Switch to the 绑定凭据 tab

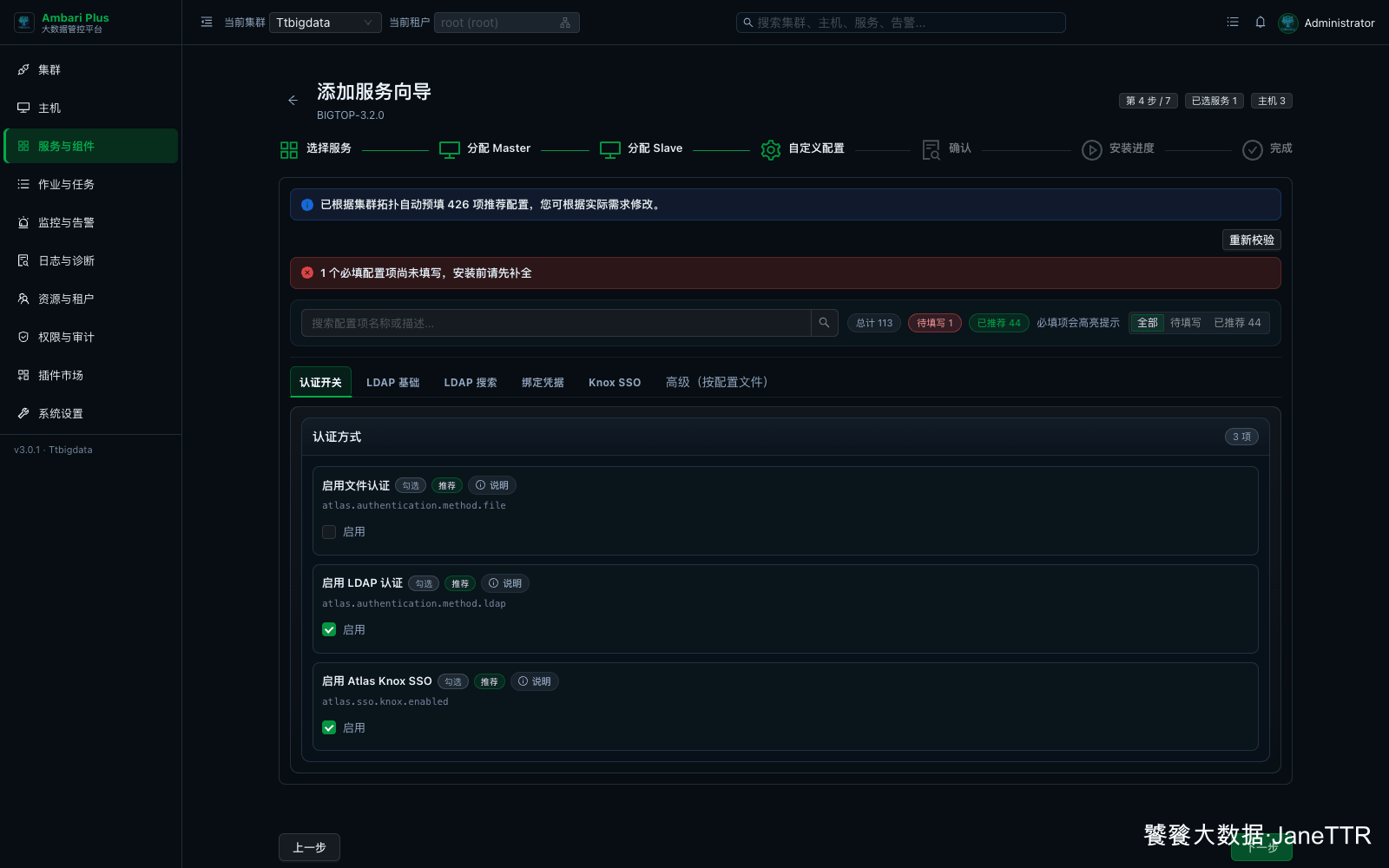click(543, 382)
